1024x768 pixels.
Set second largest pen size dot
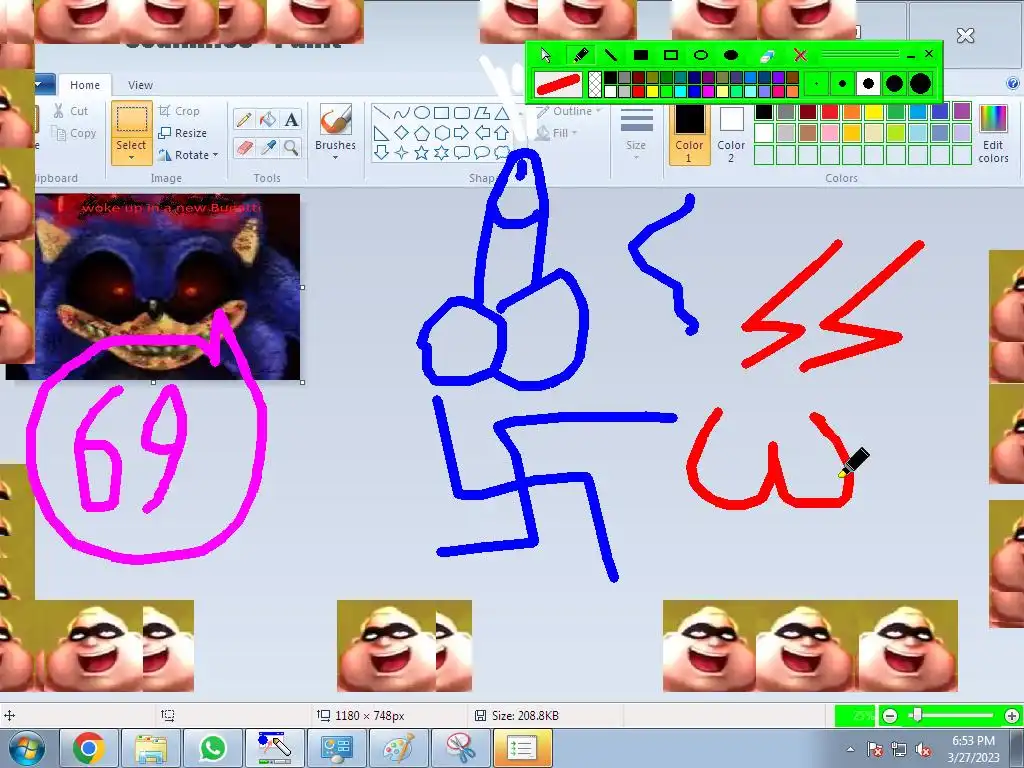[x=894, y=84]
